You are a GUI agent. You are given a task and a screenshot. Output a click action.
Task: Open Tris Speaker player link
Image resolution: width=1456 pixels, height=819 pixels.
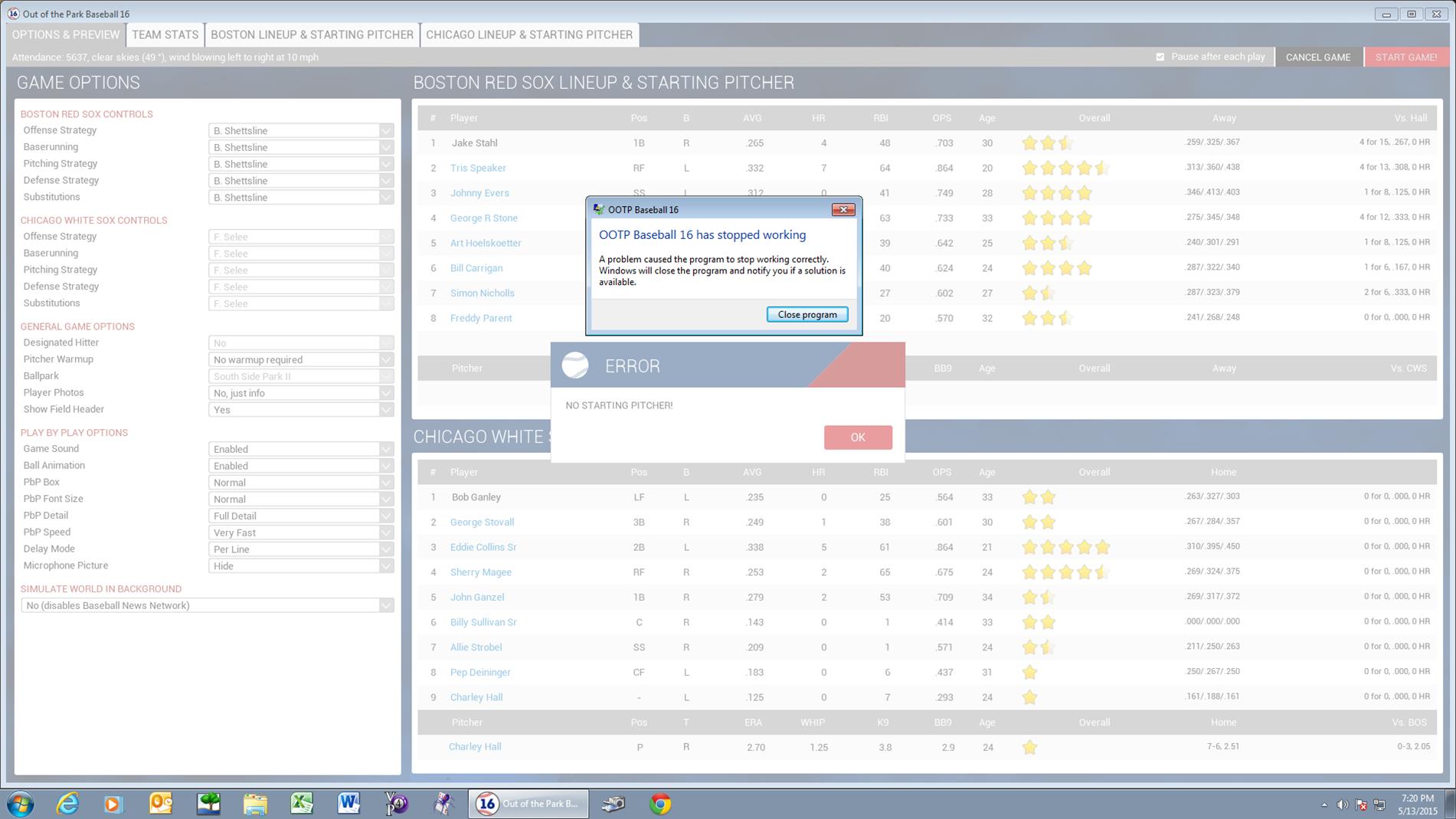[478, 168]
